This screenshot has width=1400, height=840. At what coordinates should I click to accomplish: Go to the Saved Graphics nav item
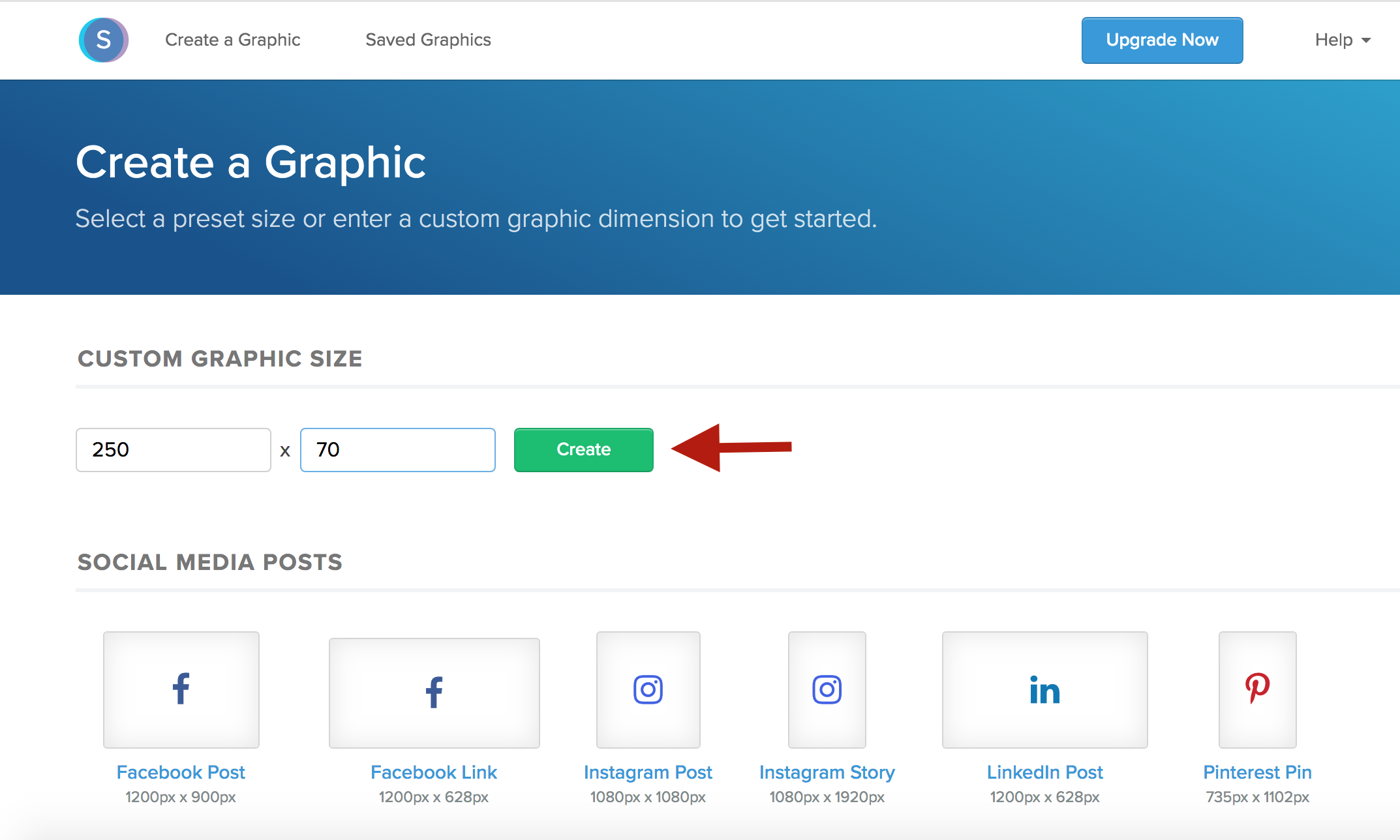[428, 40]
